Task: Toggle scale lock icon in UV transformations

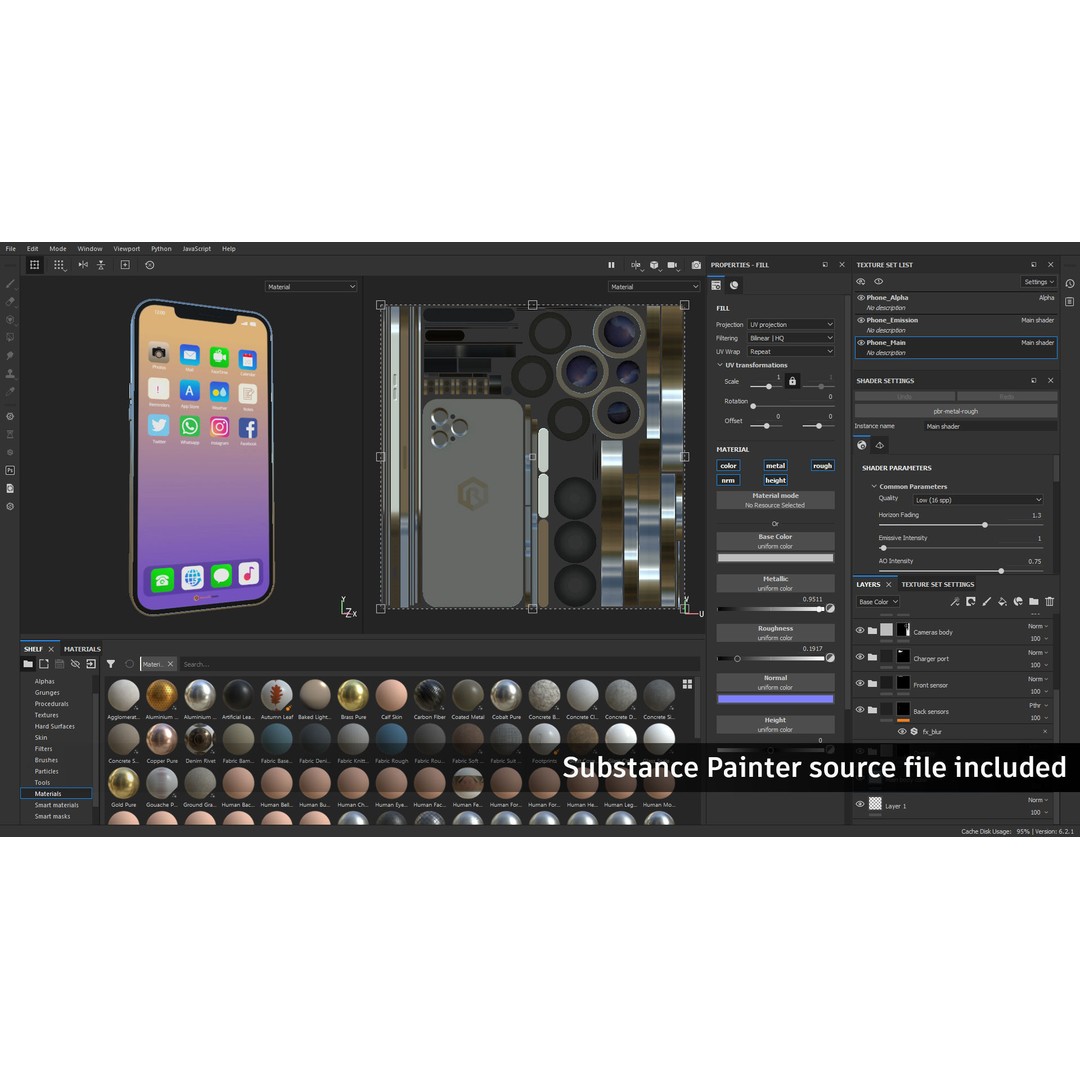Action: pyautogui.click(x=792, y=382)
